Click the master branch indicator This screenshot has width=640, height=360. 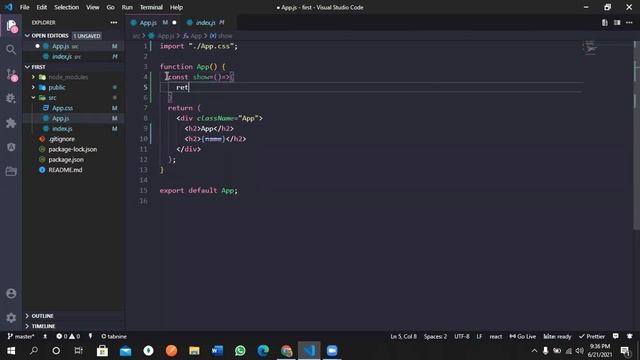coord(21,336)
